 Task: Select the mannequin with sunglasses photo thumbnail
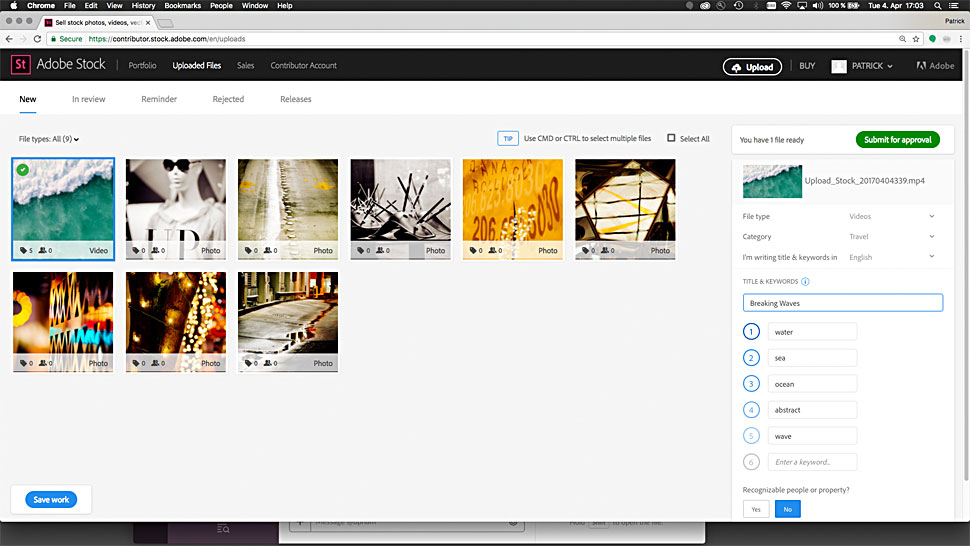coord(176,209)
